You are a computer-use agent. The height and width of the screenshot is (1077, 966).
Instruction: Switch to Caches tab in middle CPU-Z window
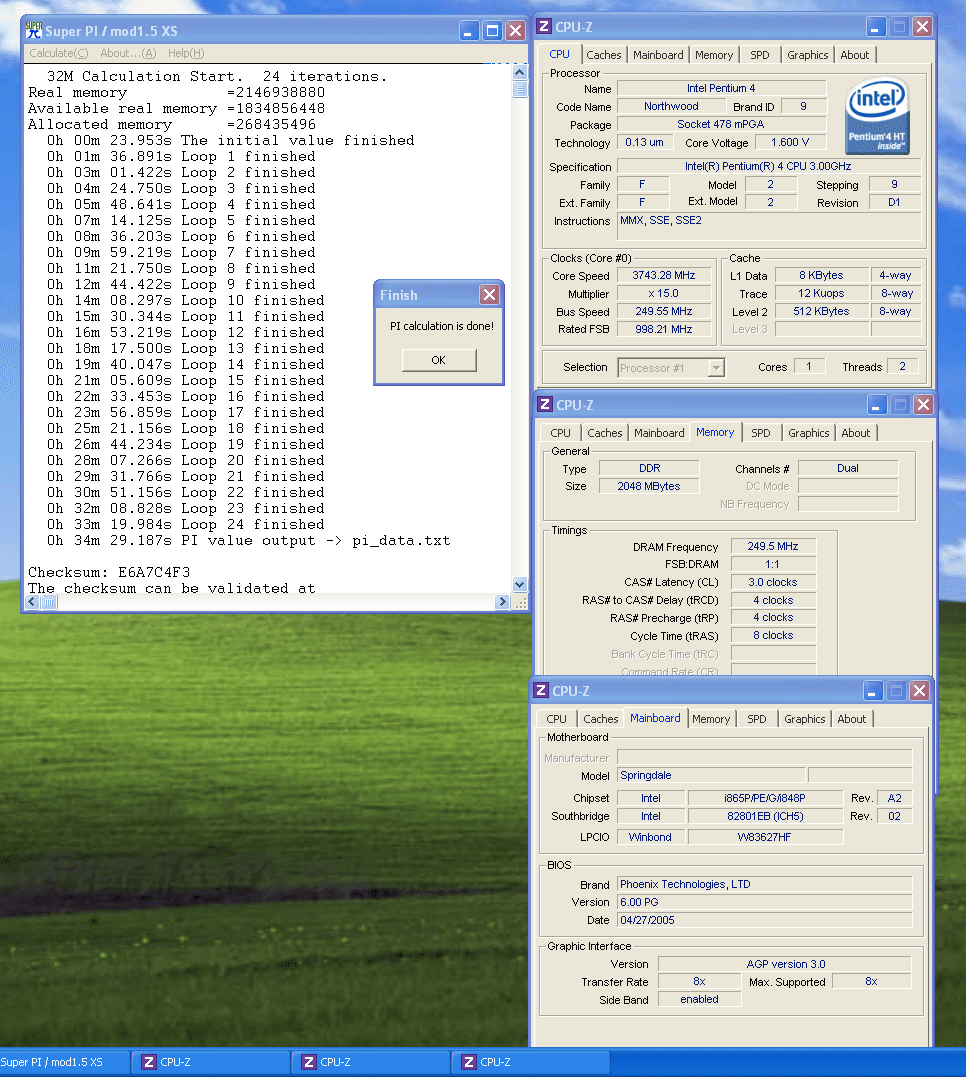pyautogui.click(x=605, y=433)
